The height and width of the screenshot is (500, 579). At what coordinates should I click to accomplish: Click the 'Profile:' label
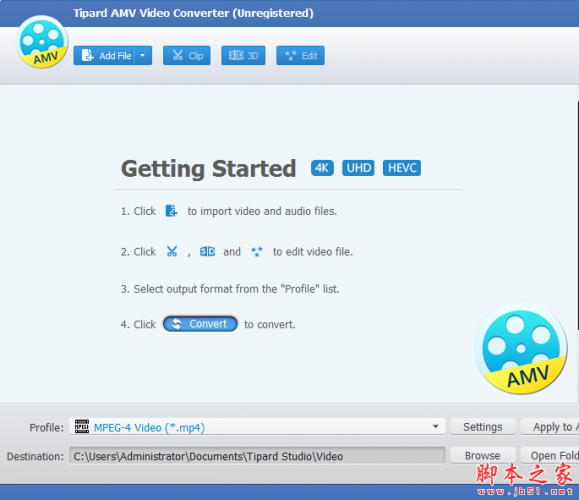(x=47, y=428)
